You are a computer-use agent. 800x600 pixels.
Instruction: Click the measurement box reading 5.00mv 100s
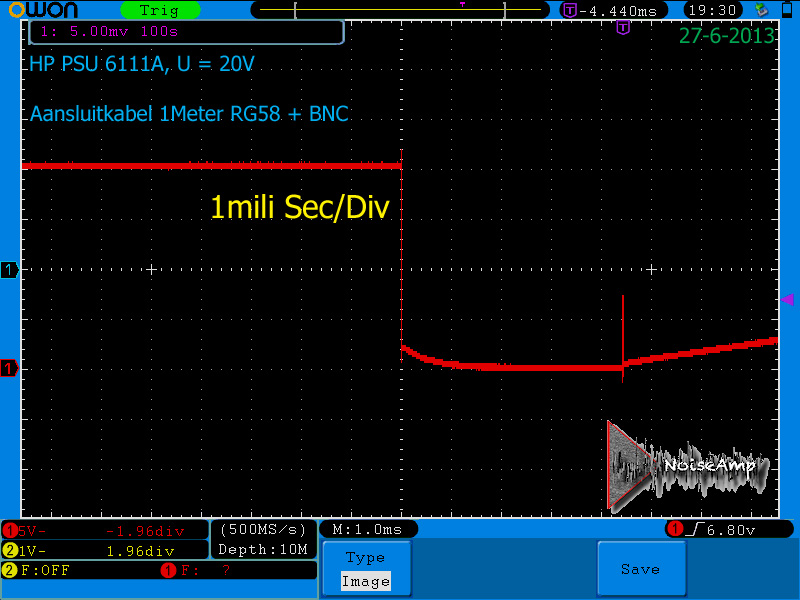point(187,32)
